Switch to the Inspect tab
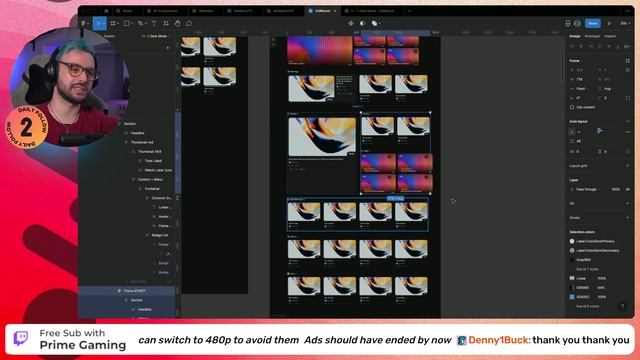The height and width of the screenshot is (360, 640). coord(610,36)
